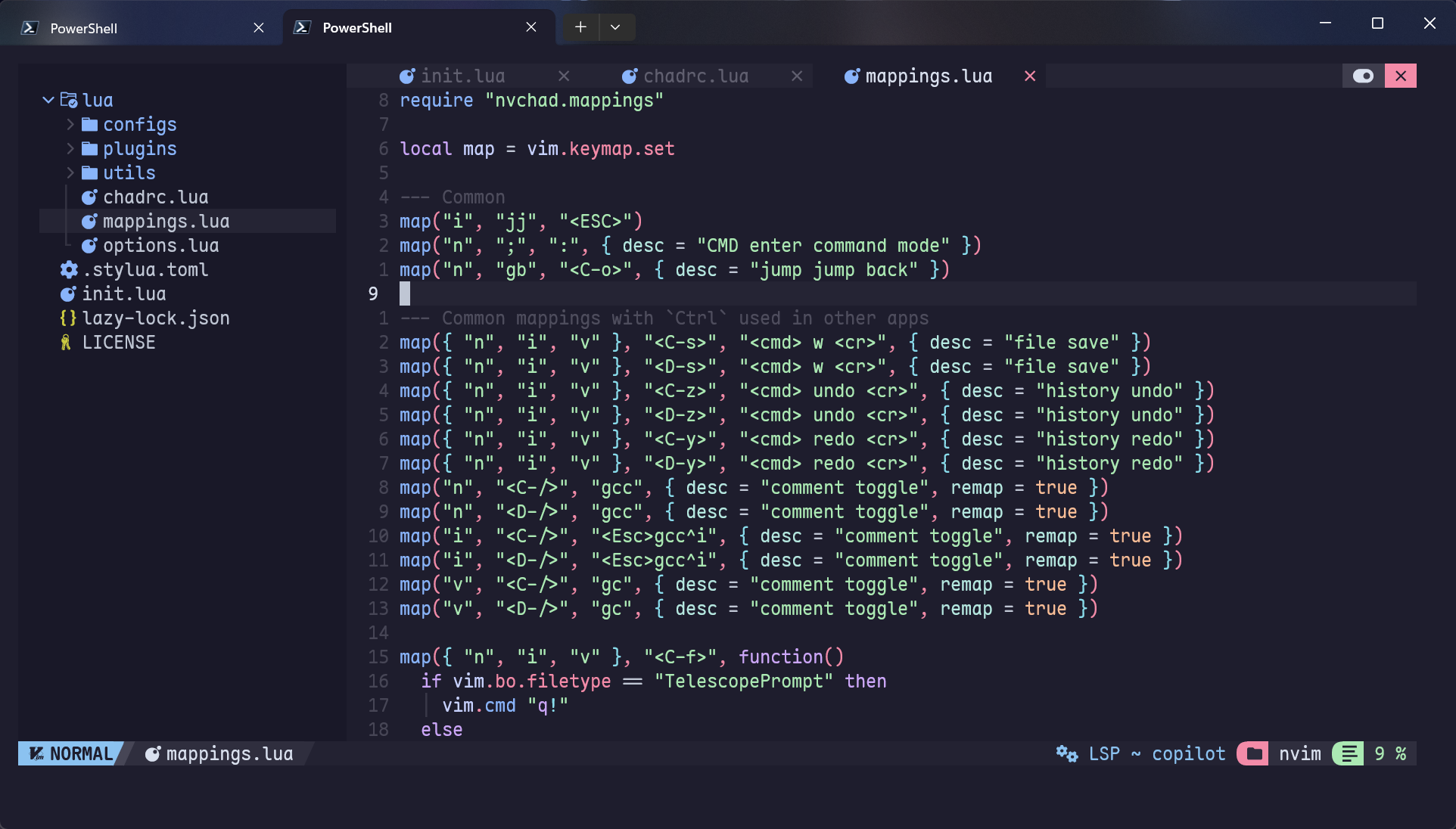Viewport: 1456px width, 829px height.
Task: Switch to the chadrc.lua buffer tab
Action: click(695, 76)
